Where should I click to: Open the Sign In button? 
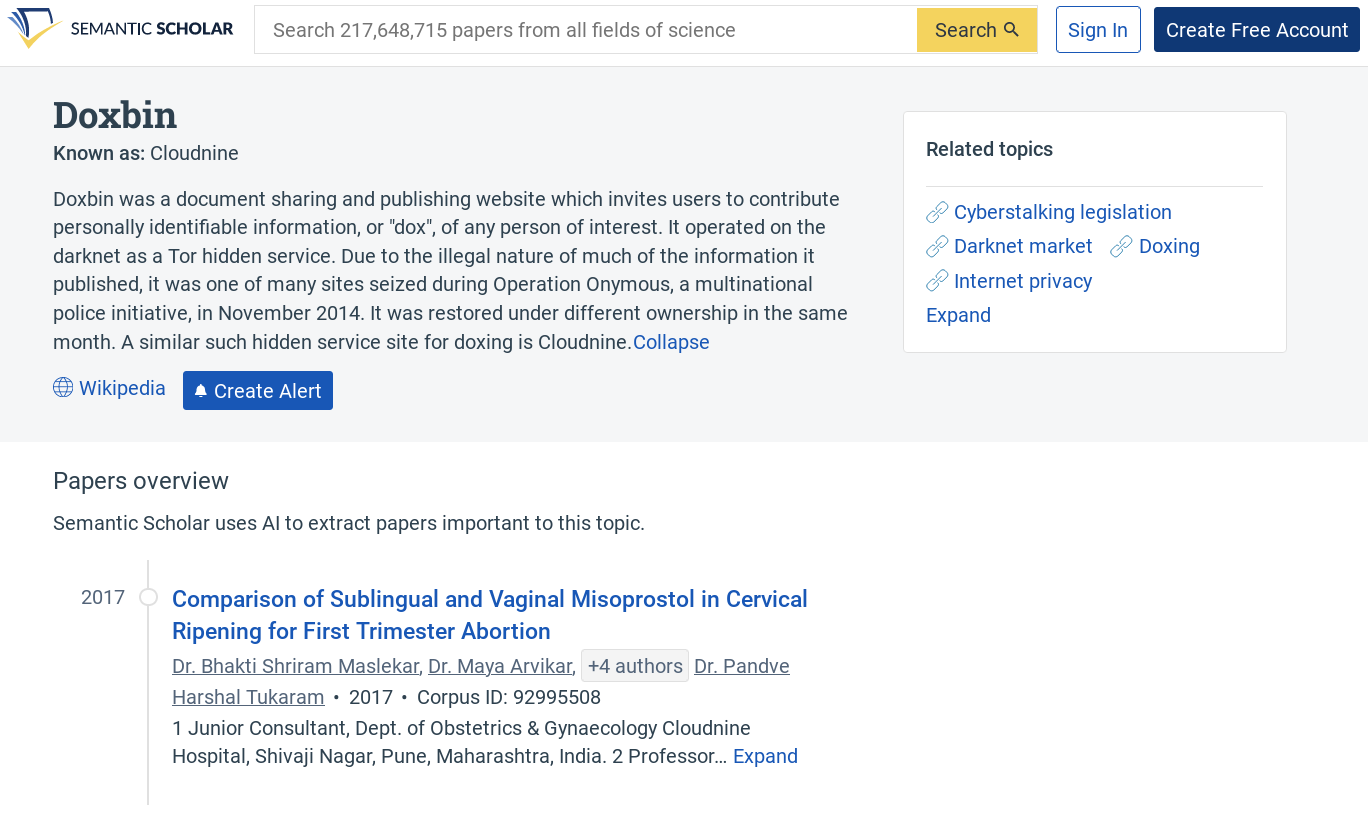coord(1098,30)
